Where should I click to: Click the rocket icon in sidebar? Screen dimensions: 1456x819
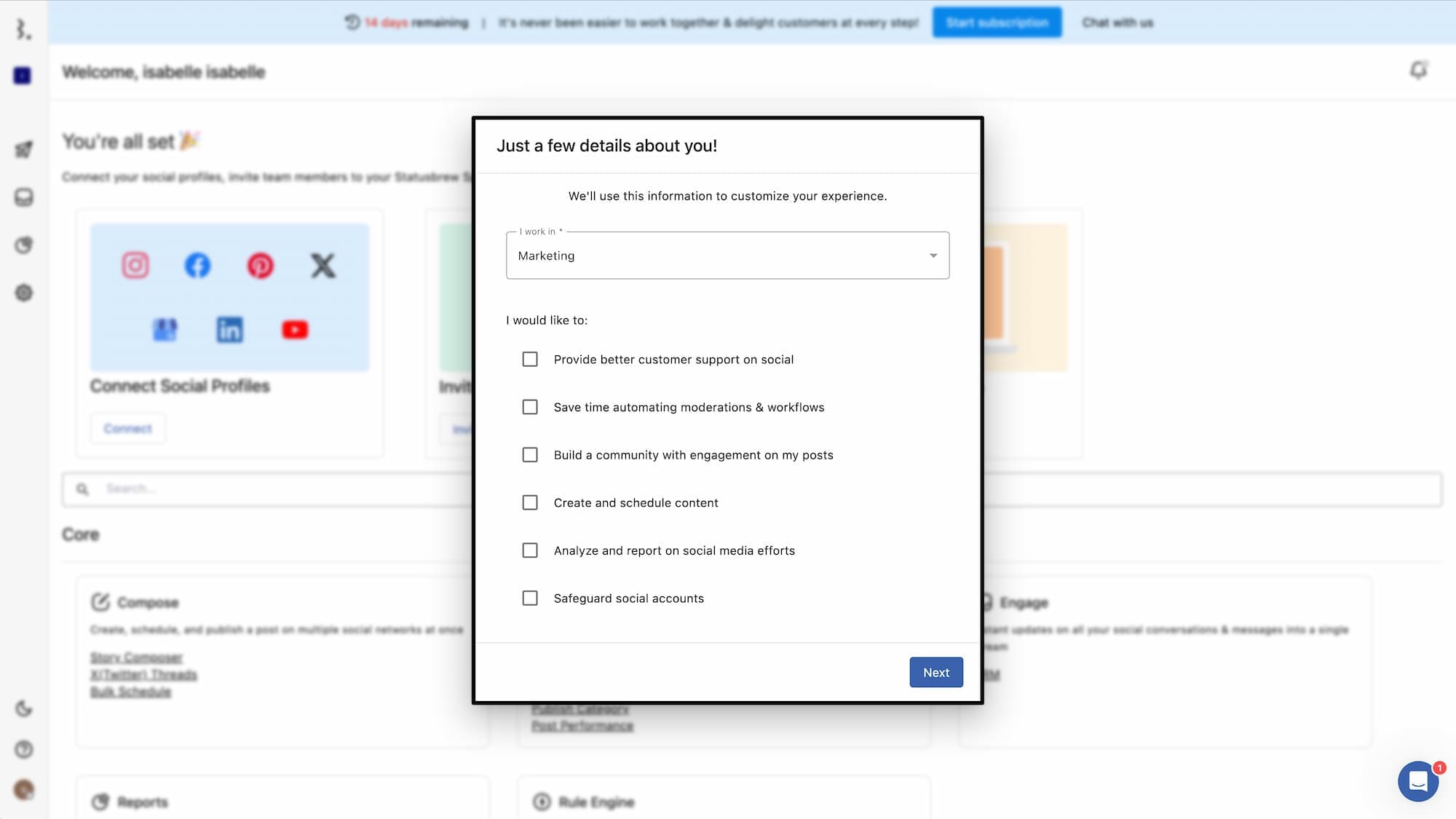[24, 149]
